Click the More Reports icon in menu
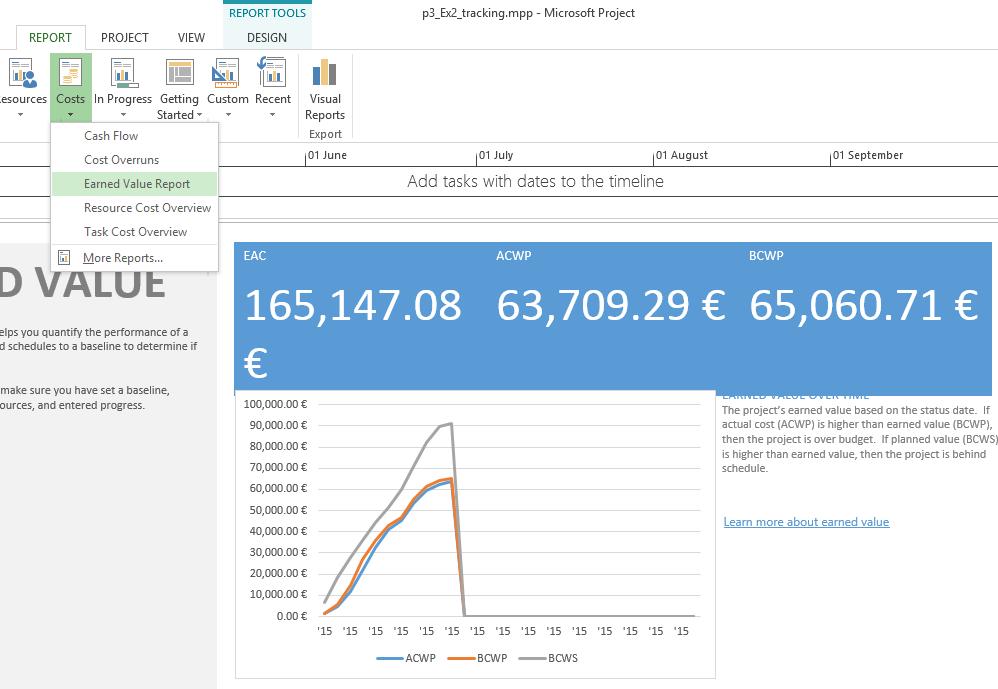Screen dimensions: 998x689 (x=64, y=258)
